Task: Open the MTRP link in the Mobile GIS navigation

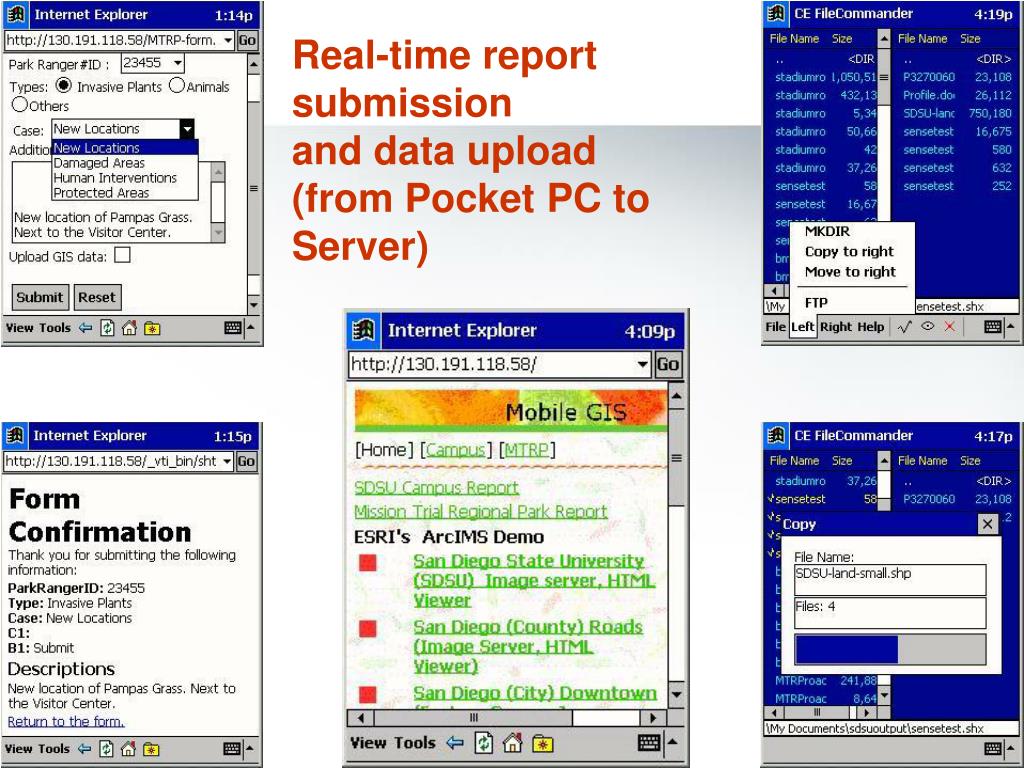Action: tap(526, 450)
